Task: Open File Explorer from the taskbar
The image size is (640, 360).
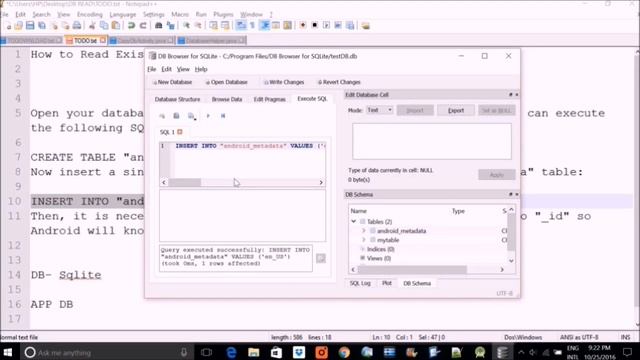Action: coord(253,352)
